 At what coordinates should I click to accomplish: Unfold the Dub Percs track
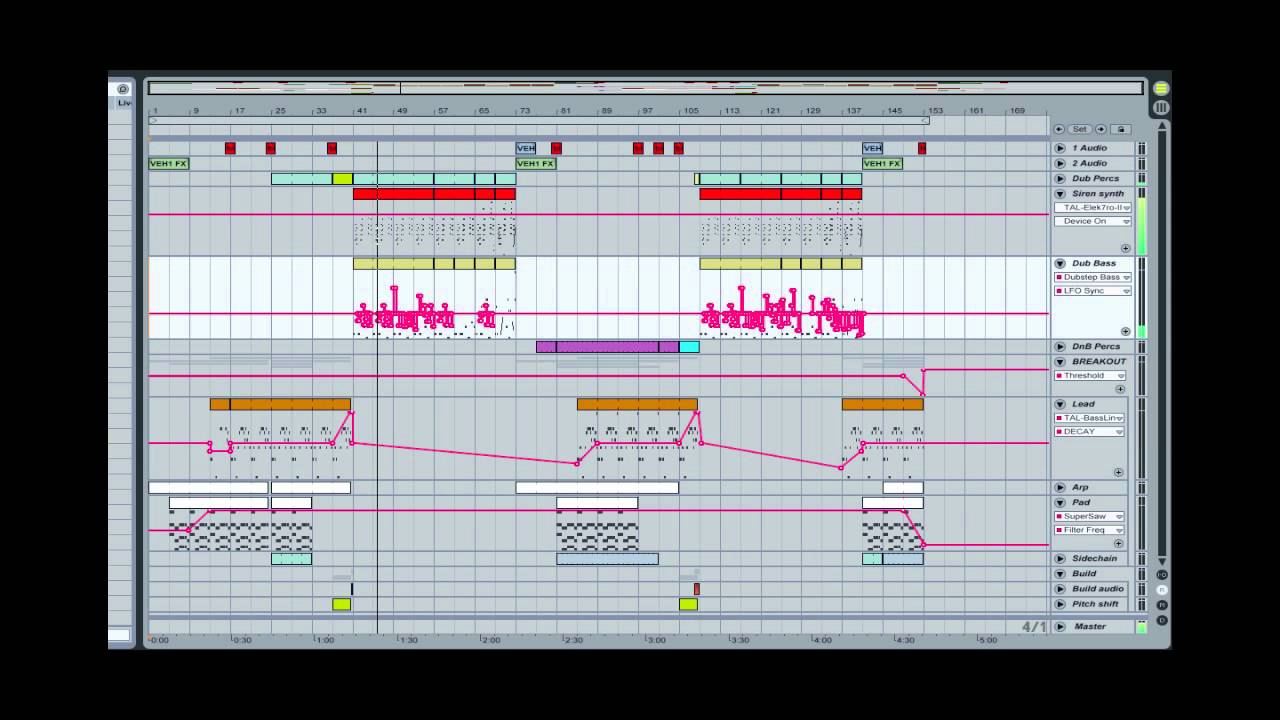[x=1060, y=178]
